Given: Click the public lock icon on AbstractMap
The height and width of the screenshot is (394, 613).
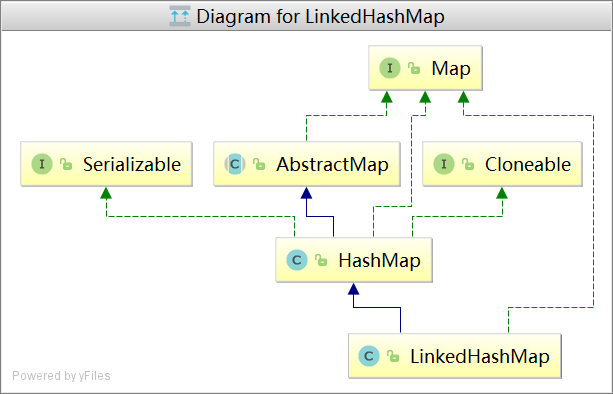Looking at the screenshot, I should [x=259, y=164].
